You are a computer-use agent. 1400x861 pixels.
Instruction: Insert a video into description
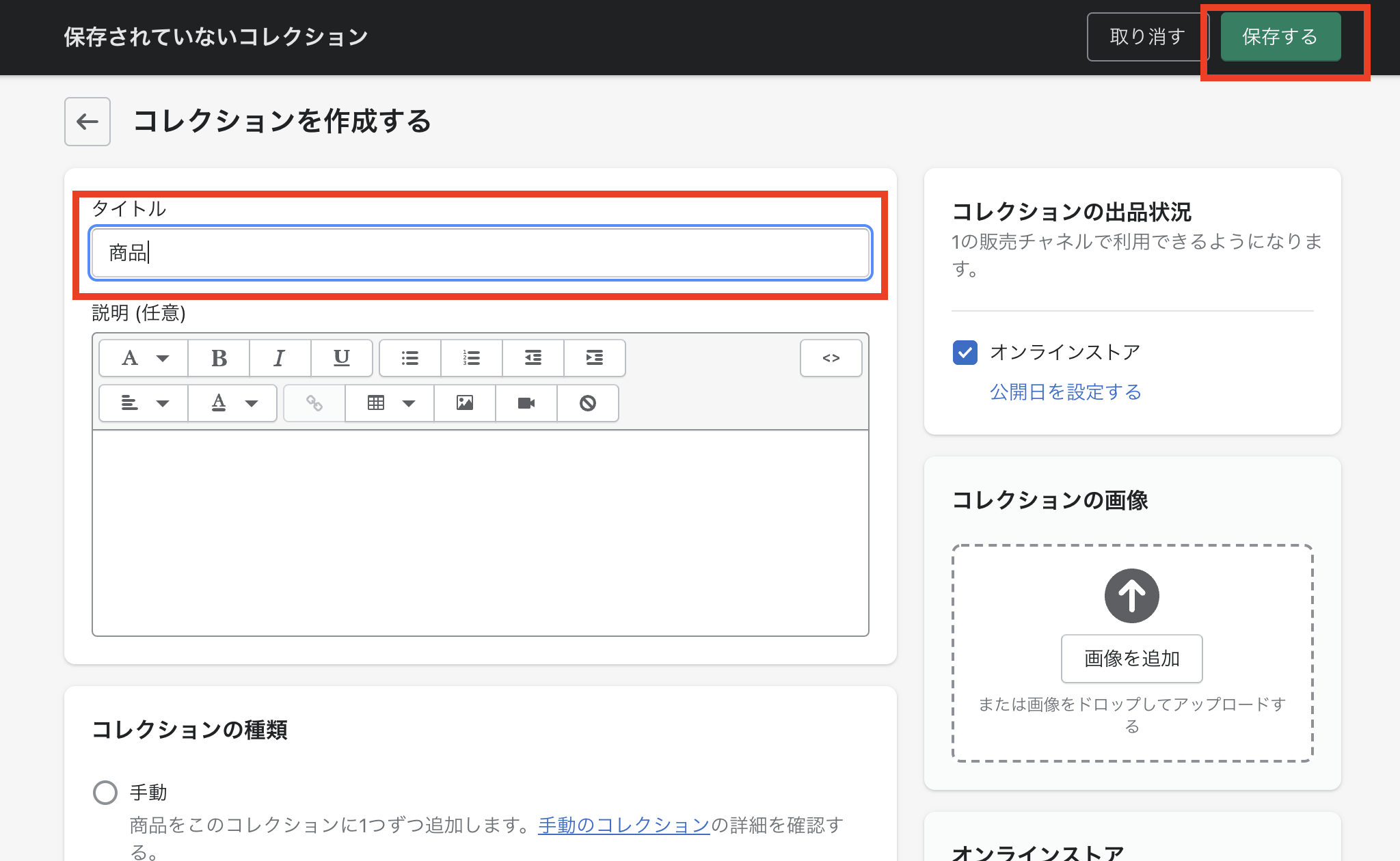pos(526,403)
